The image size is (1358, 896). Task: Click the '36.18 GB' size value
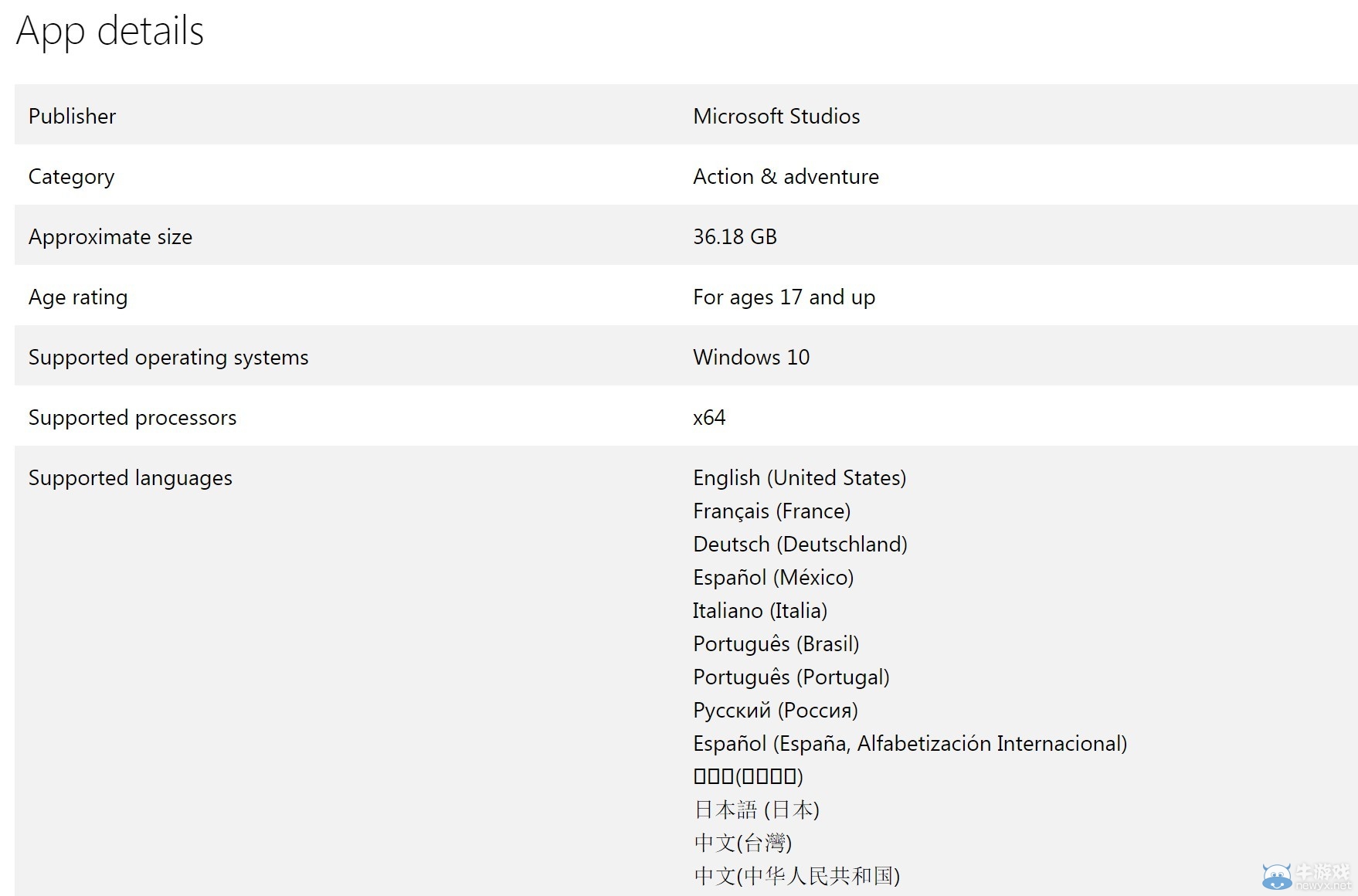coord(735,236)
